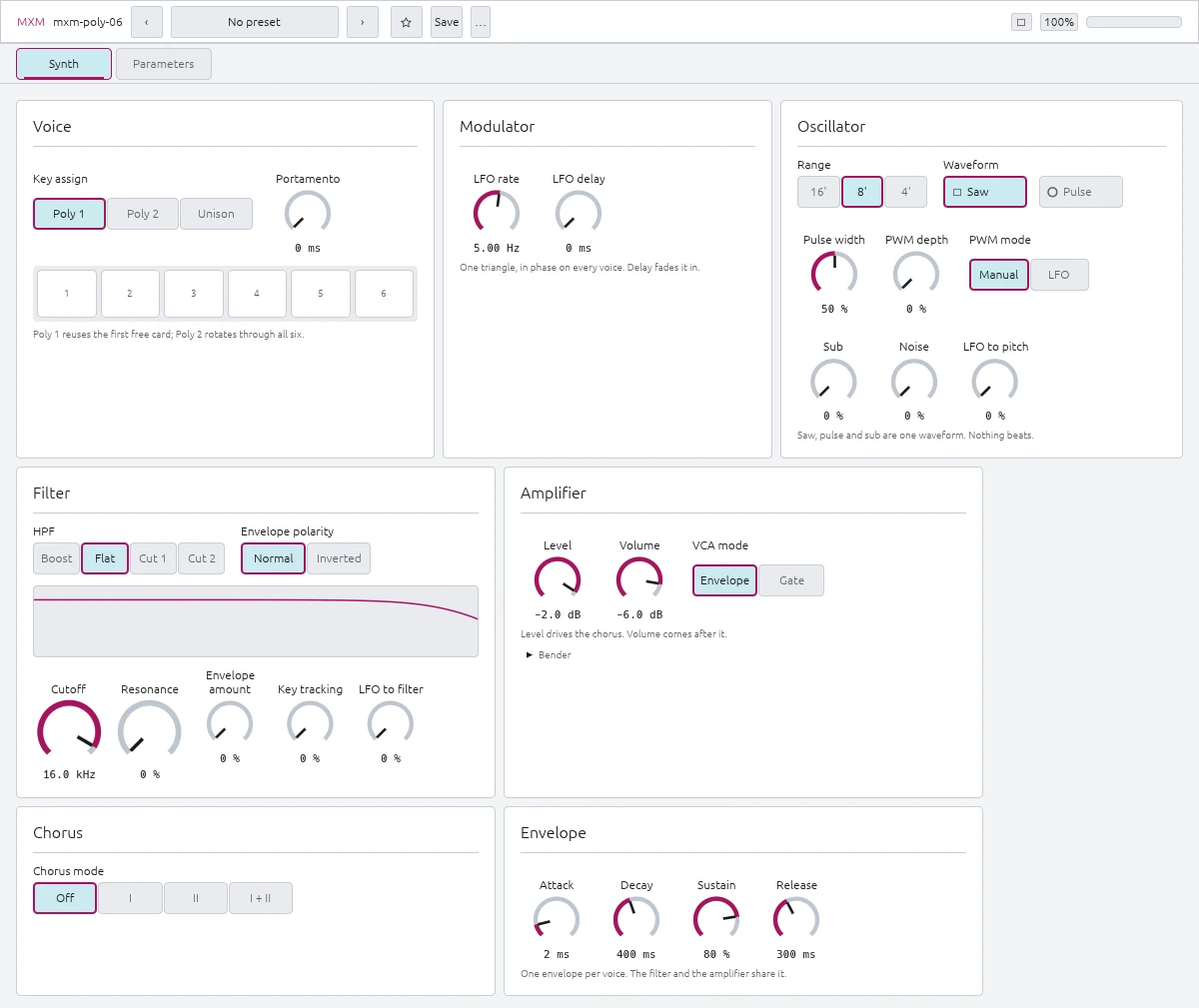Expand the Bender disclosure triangle

530,655
